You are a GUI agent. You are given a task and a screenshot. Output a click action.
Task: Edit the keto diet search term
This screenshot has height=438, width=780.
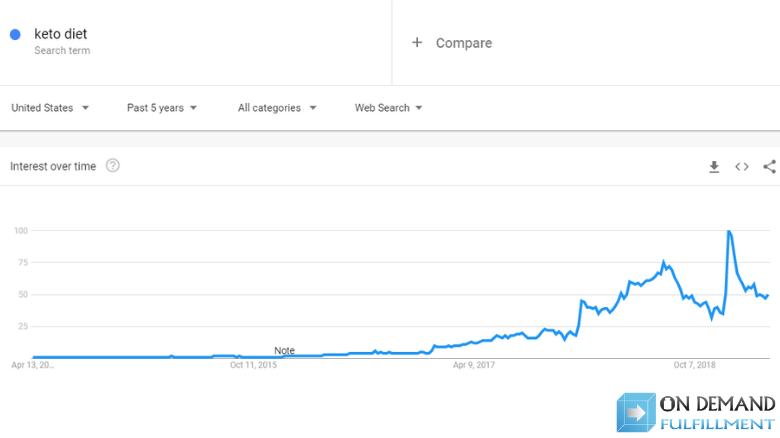[61, 34]
